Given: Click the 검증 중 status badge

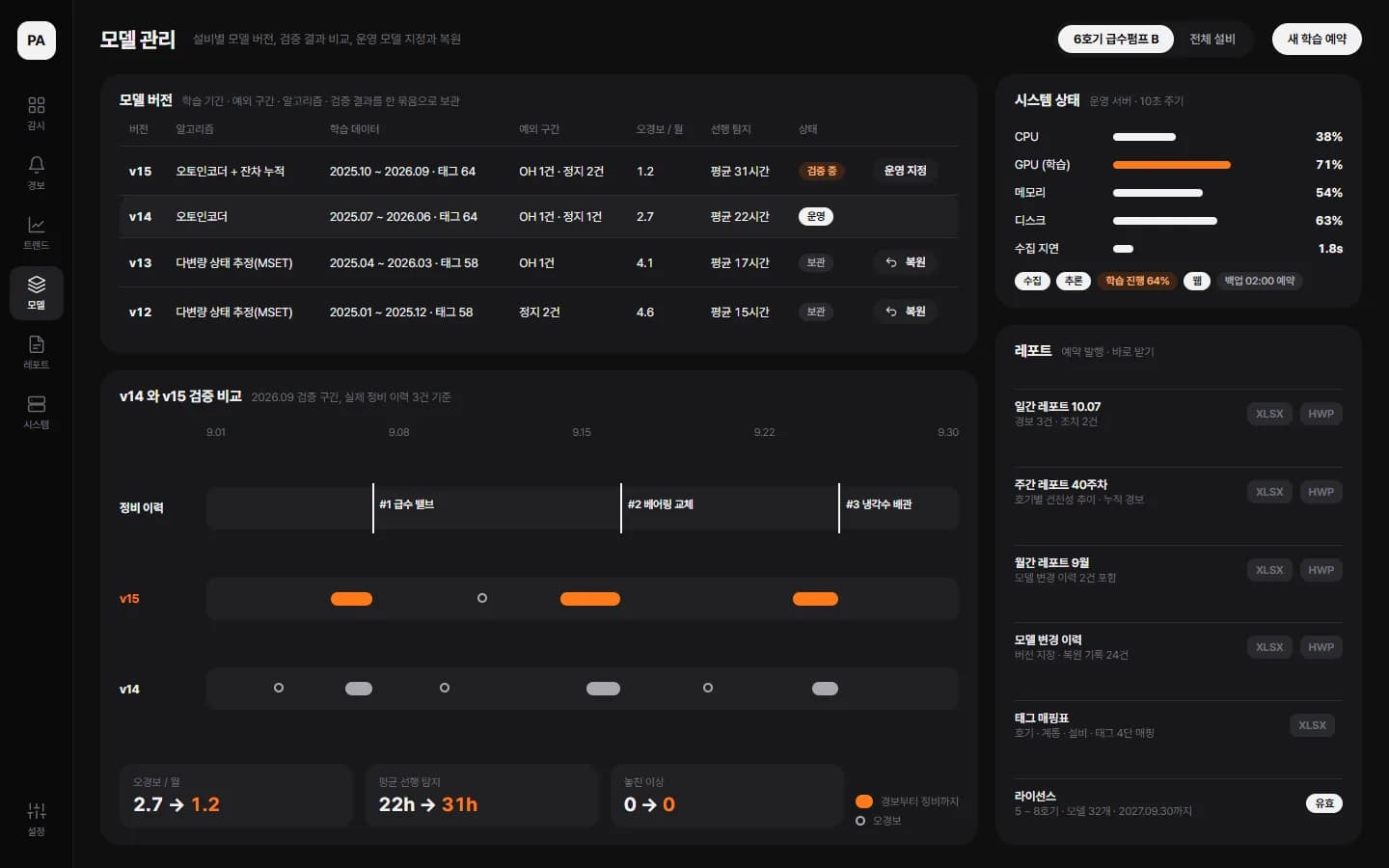Looking at the screenshot, I should pos(822,171).
